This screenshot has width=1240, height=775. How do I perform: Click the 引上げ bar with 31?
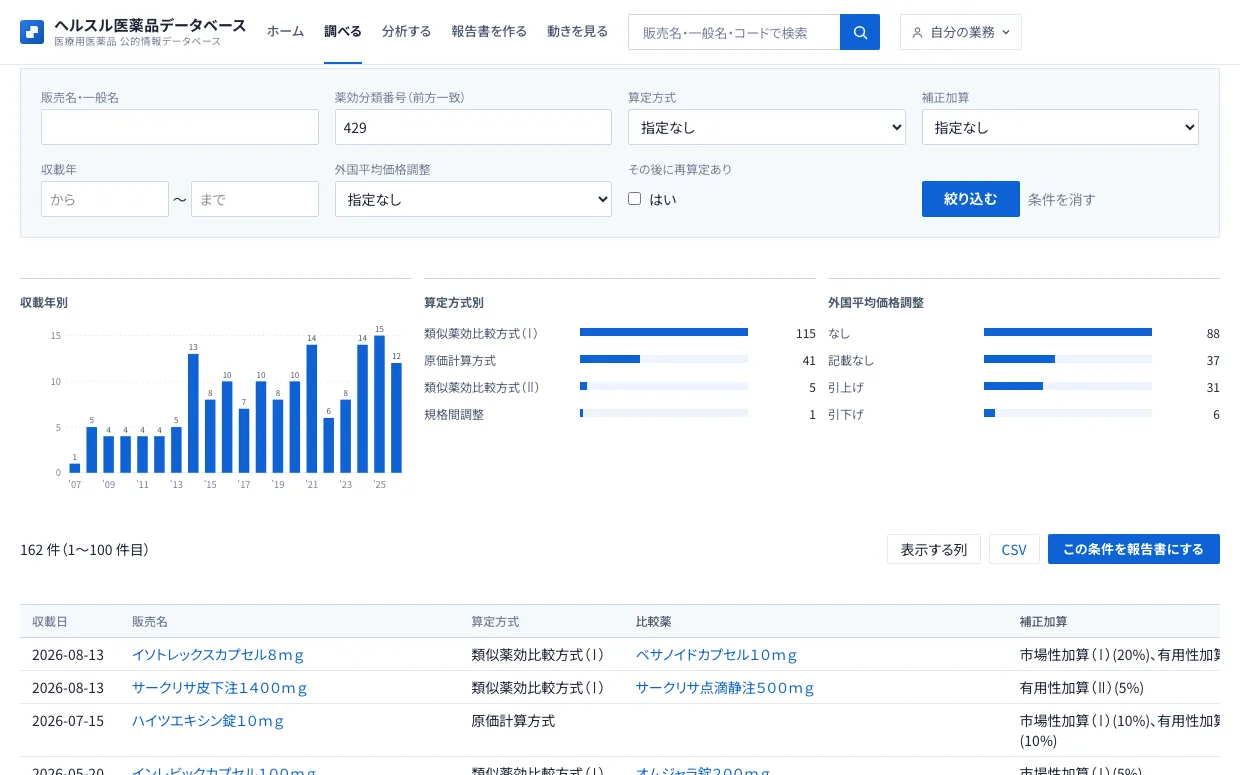click(x=1013, y=386)
